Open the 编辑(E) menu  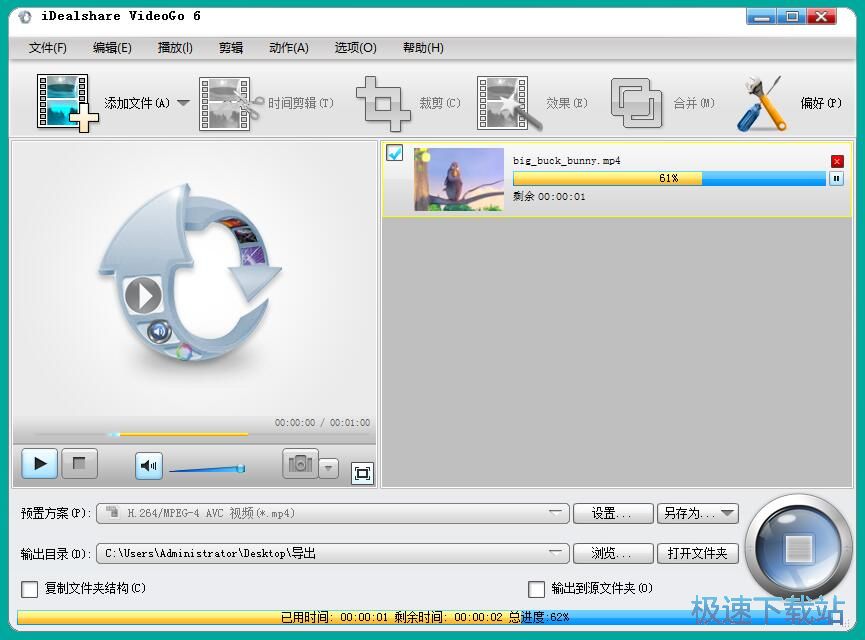pos(112,48)
